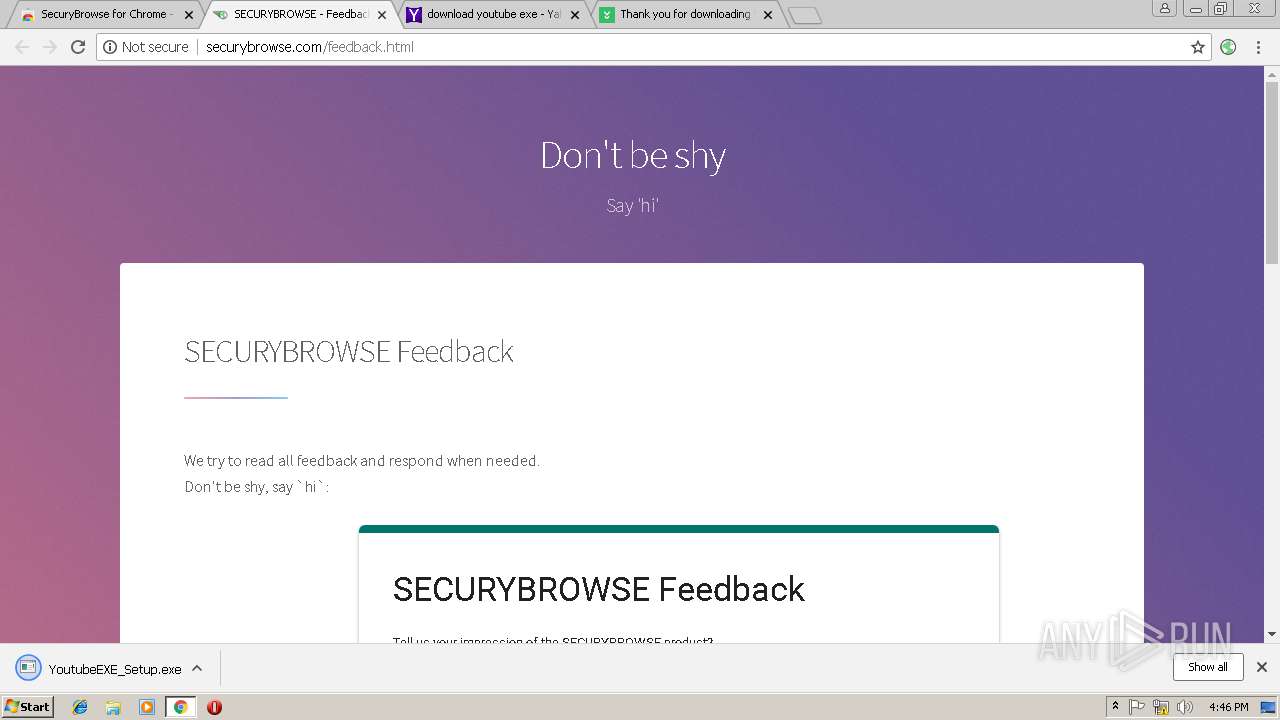
Task: Close the SECURYBROWSE Feedback tab
Action: pyautogui.click(x=382, y=15)
